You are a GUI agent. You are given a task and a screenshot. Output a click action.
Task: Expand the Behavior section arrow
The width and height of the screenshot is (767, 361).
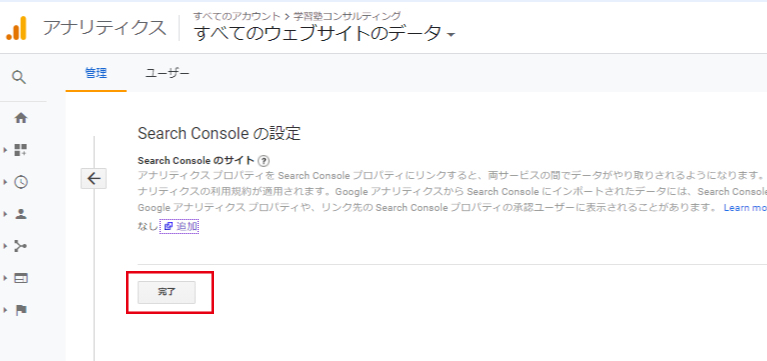[x=5, y=278]
